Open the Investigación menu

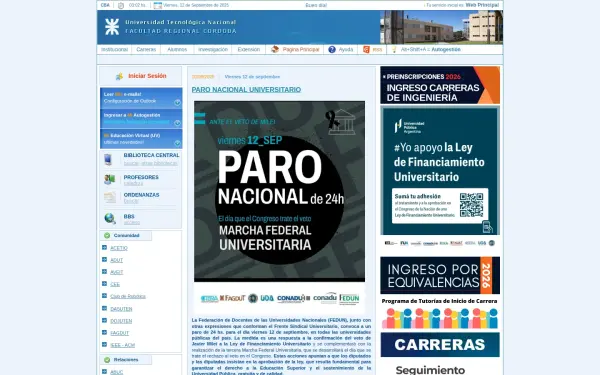(213, 49)
